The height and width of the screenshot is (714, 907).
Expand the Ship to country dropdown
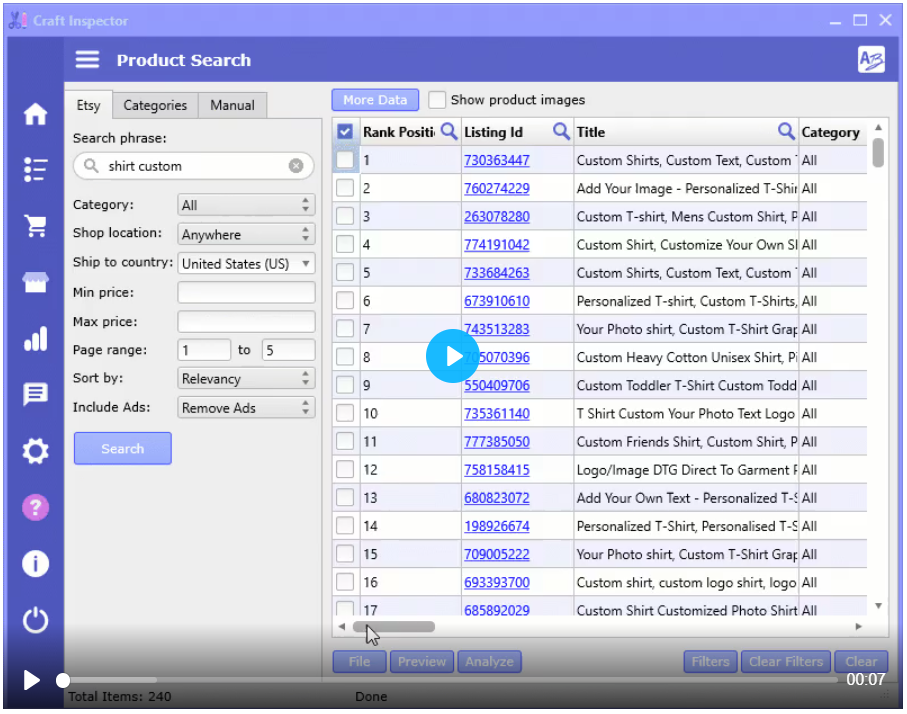(x=246, y=264)
